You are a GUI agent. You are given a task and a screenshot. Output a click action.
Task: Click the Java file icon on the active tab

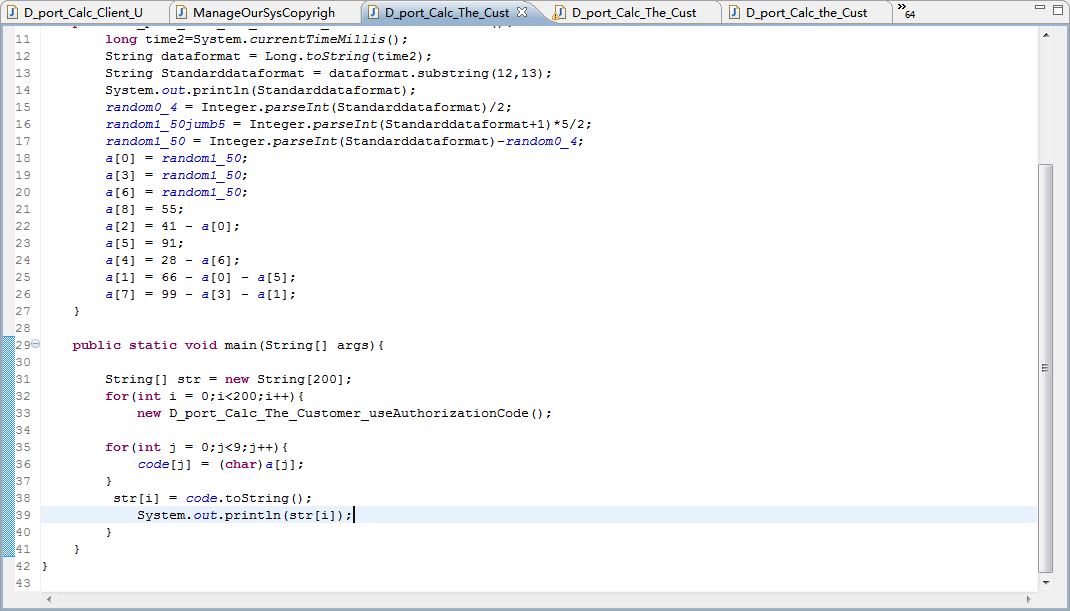click(x=373, y=12)
